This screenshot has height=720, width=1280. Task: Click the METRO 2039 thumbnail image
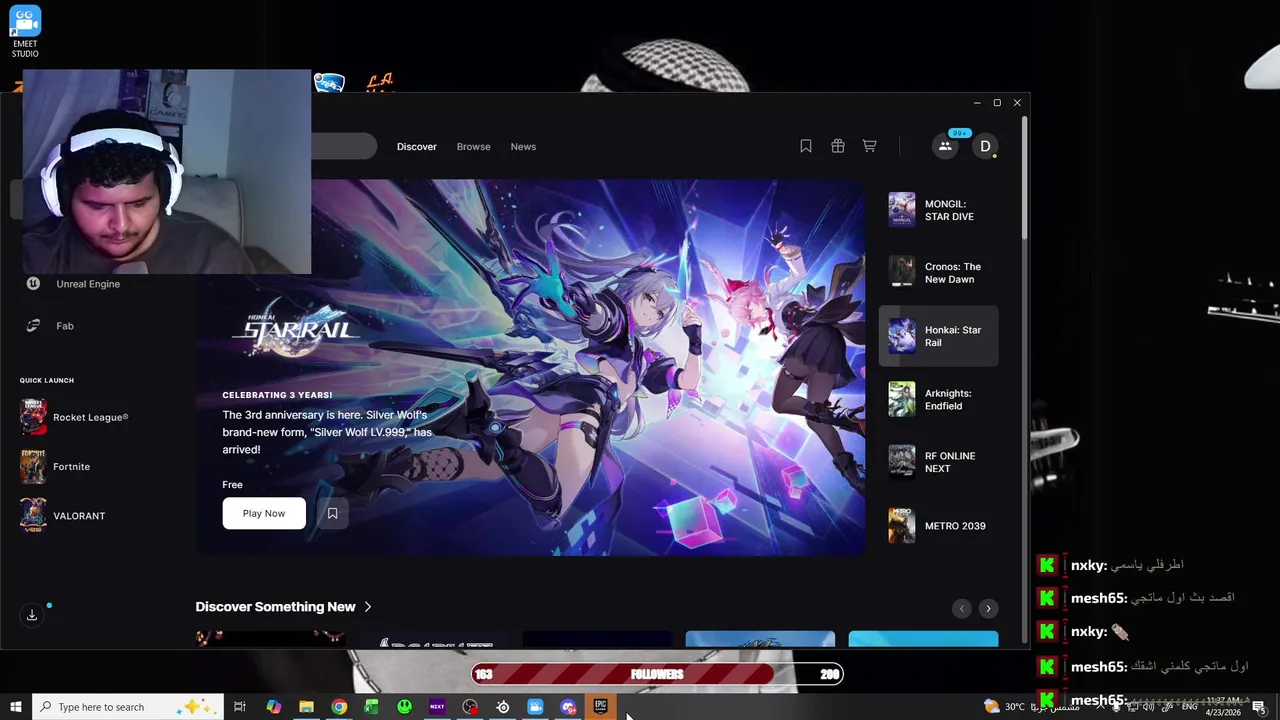(x=902, y=526)
